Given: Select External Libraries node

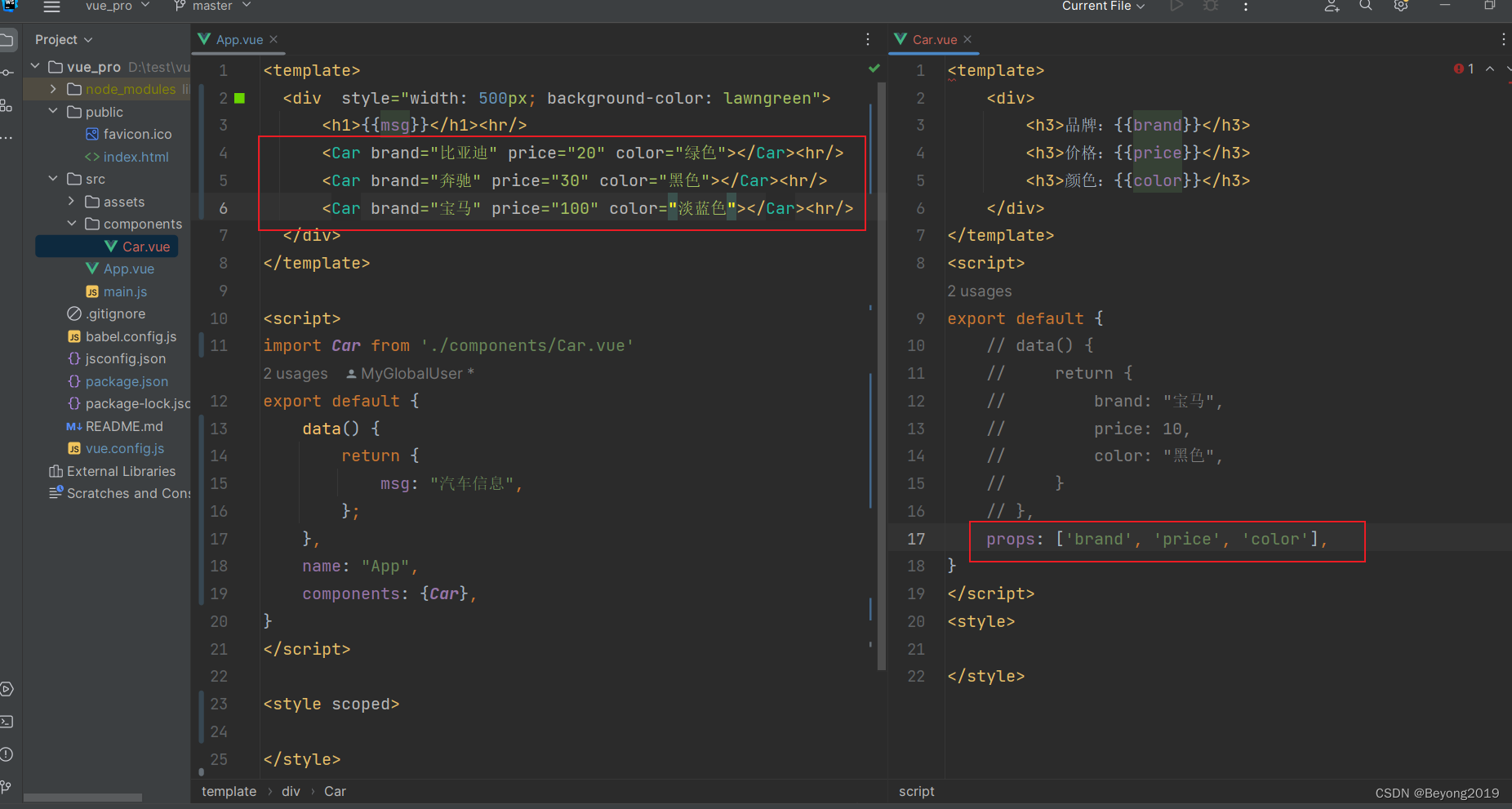Looking at the screenshot, I should (112, 471).
